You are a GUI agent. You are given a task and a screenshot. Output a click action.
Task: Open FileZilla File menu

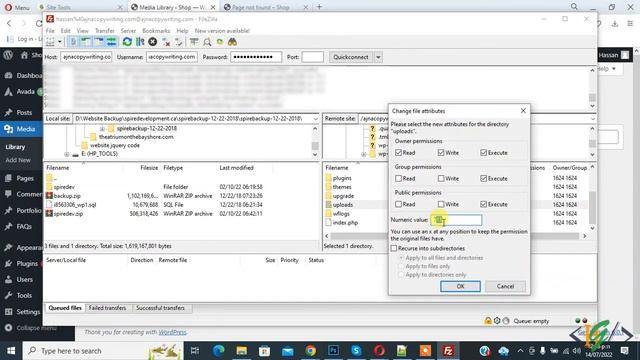tap(50, 31)
